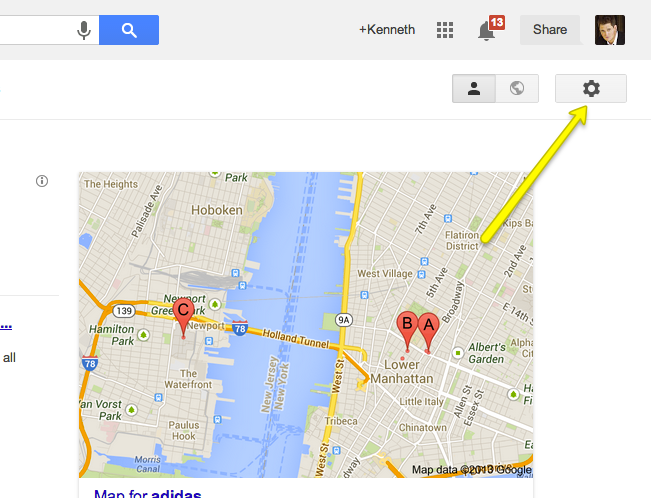Click the 9A route badge on West St
The width and height of the screenshot is (651, 498).
pyautogui.click(x=344, y=320)
